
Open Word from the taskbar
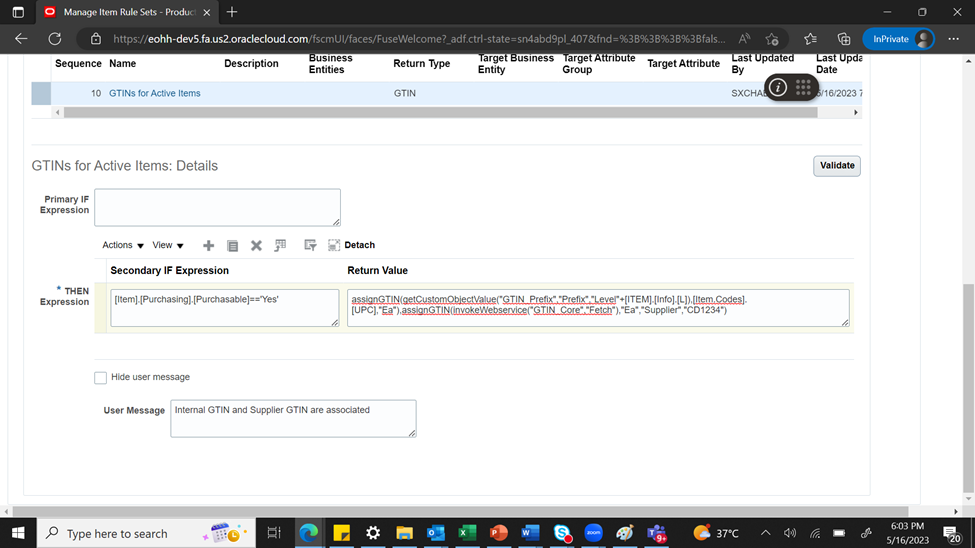pyautogui.click(x=530, y=533)
